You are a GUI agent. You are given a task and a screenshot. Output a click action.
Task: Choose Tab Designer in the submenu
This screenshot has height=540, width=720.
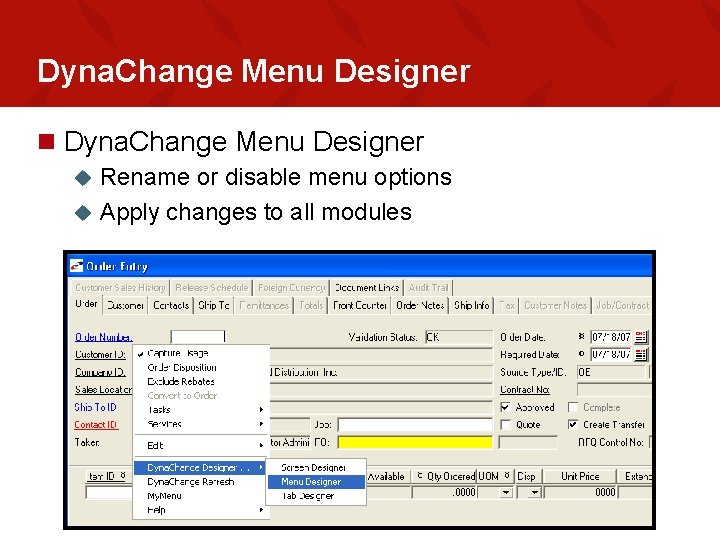(x=316, y=496)
